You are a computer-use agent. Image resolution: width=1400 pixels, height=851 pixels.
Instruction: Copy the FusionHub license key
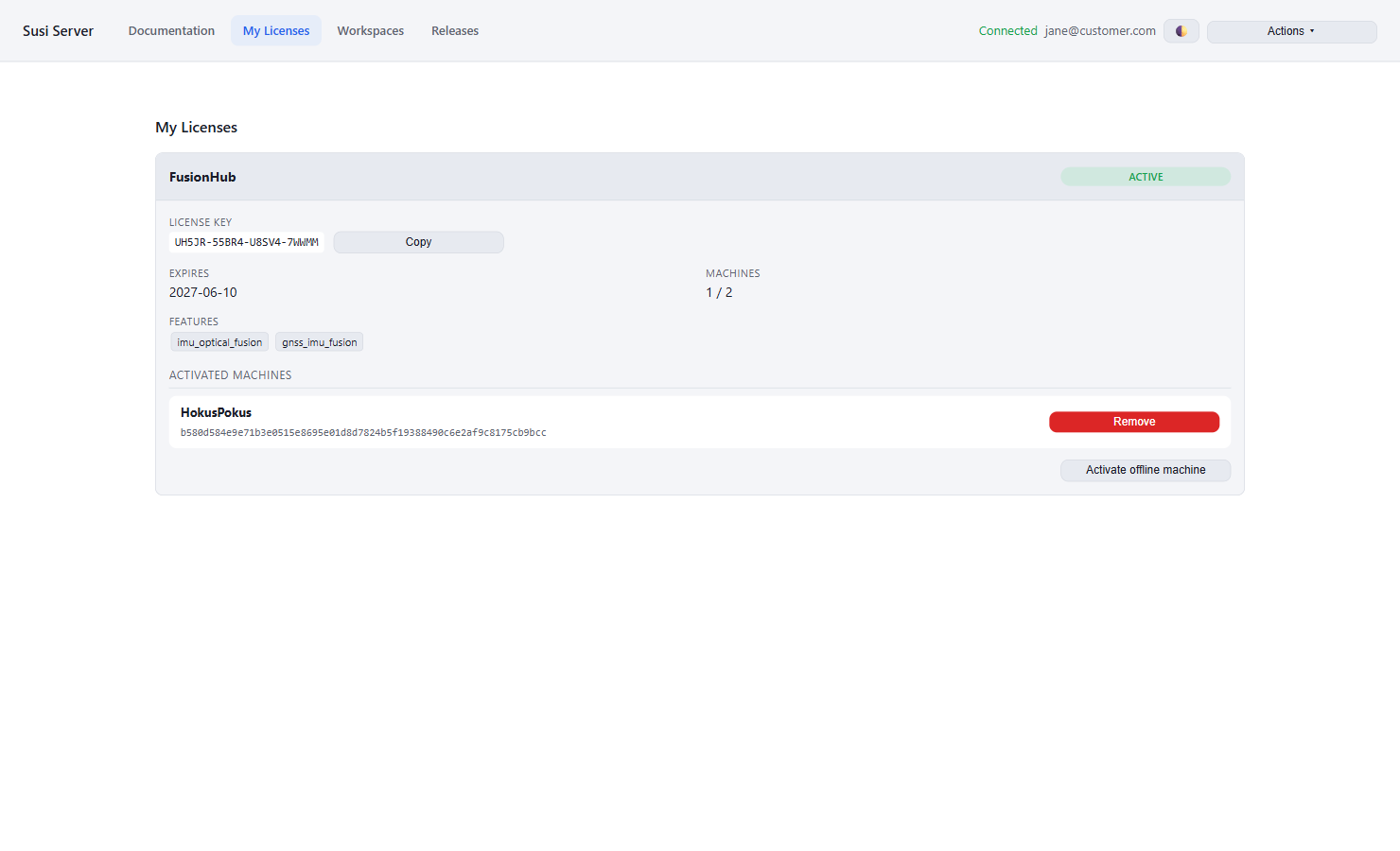coord(418,242)
